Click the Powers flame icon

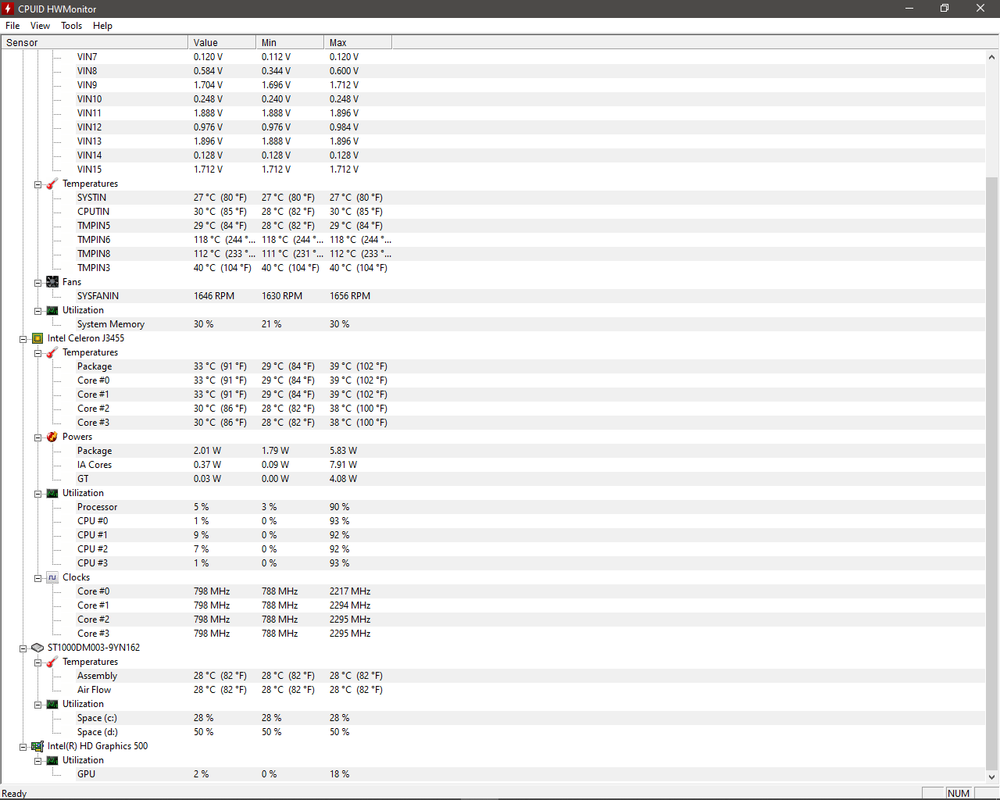(52, 437)
